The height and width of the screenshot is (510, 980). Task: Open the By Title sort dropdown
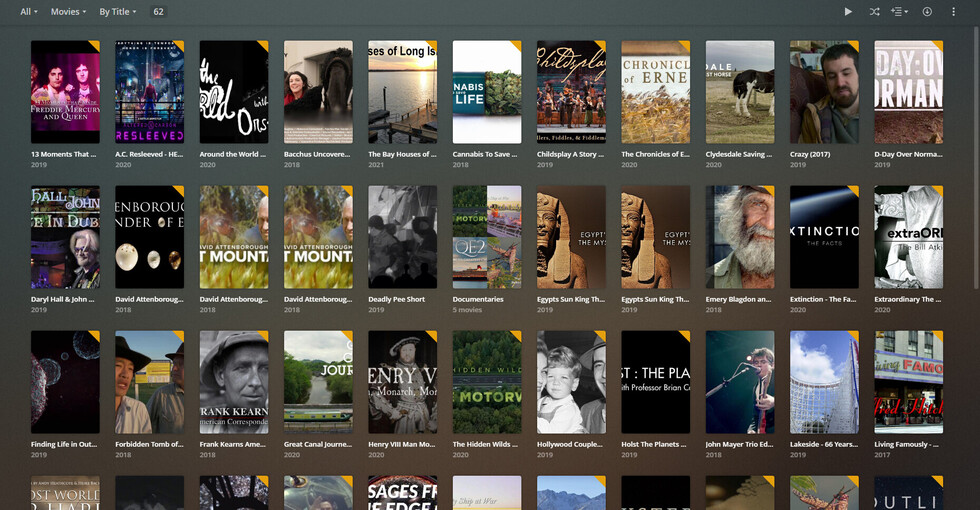(x=118, y=11)
